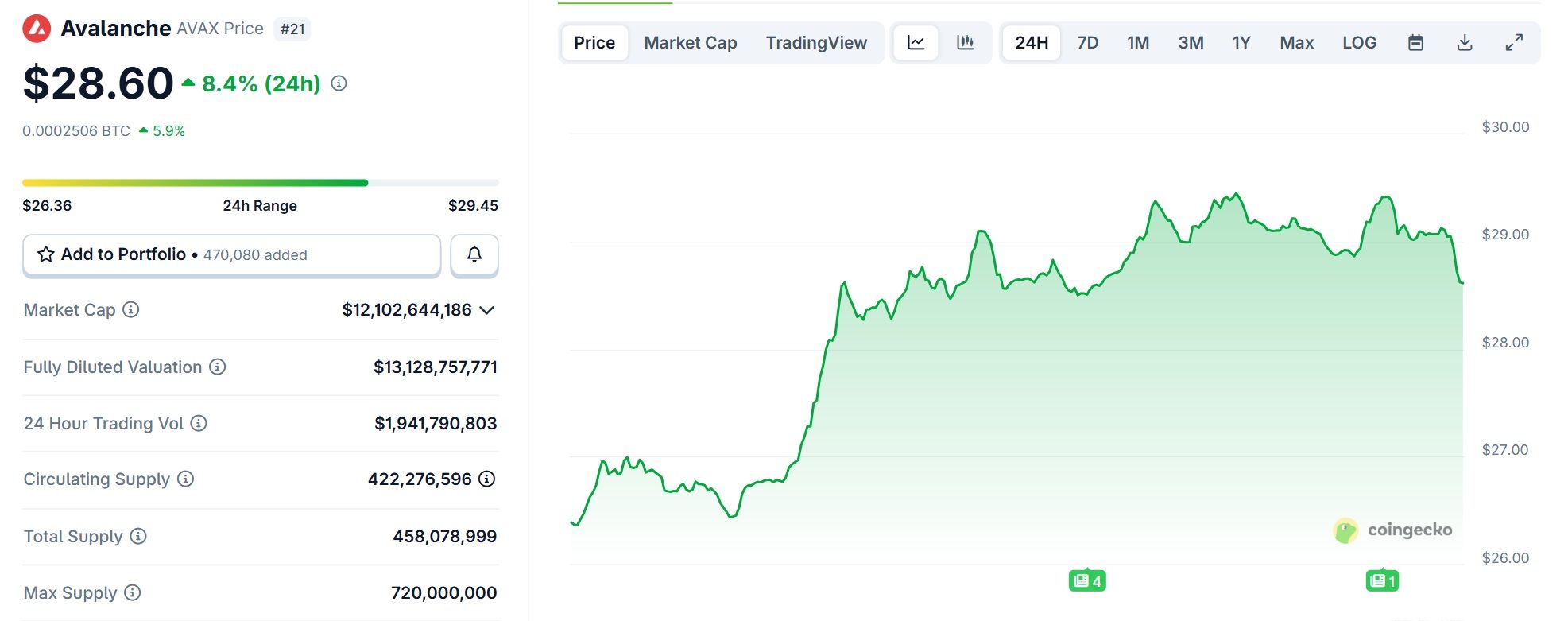
Task: Click the 24h Range progress bar
Action: [x=261, y=183]
